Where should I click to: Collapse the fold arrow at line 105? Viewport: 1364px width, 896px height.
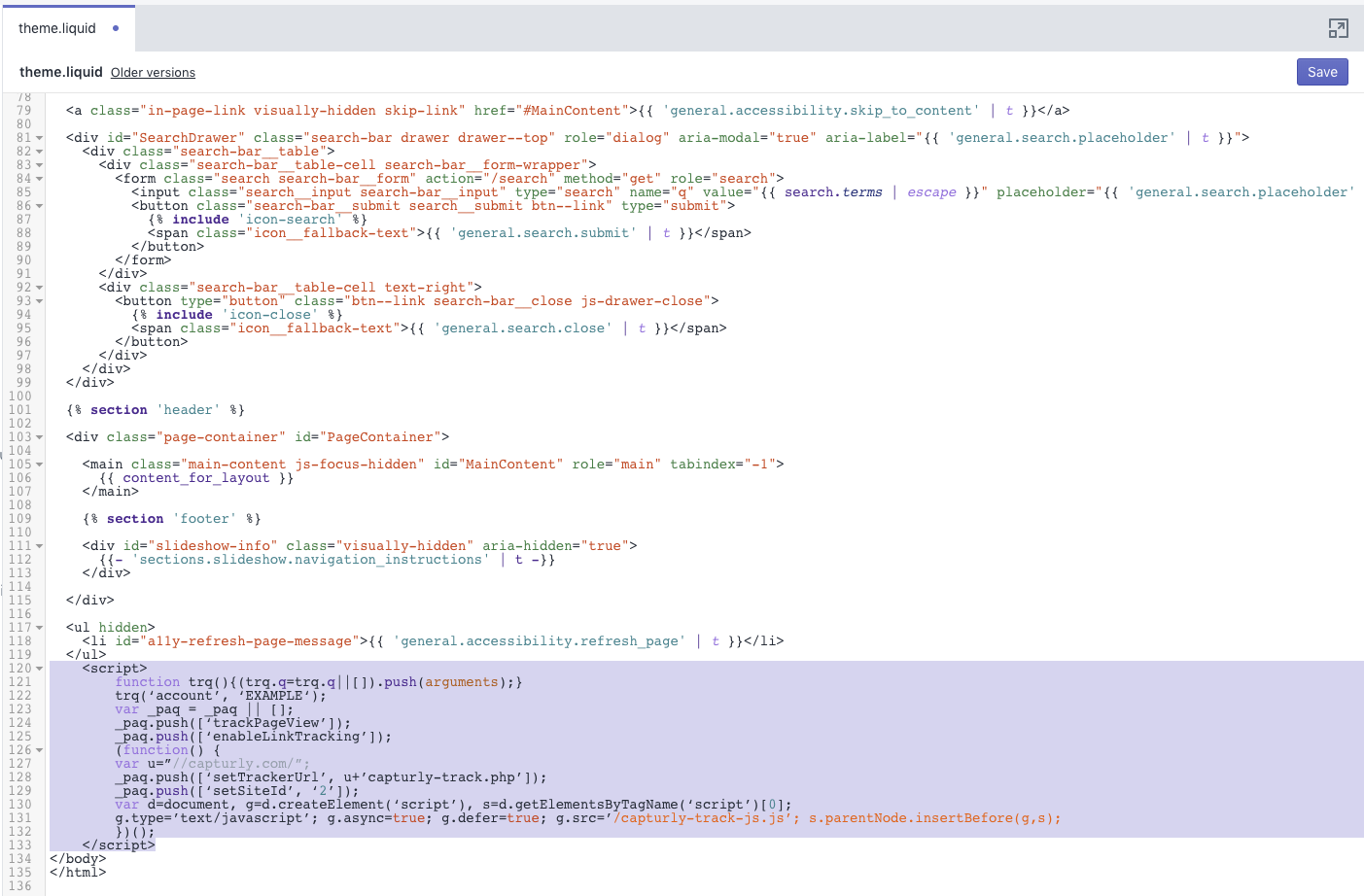click(x=40, y=465)
